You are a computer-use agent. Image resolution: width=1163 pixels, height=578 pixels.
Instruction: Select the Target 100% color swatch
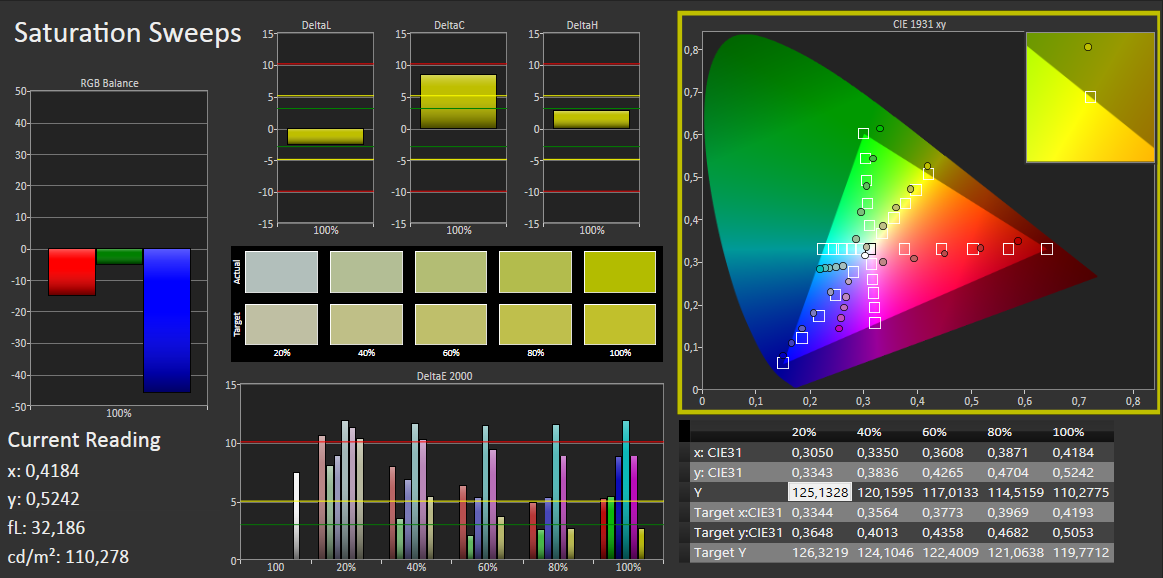point(620,324)
